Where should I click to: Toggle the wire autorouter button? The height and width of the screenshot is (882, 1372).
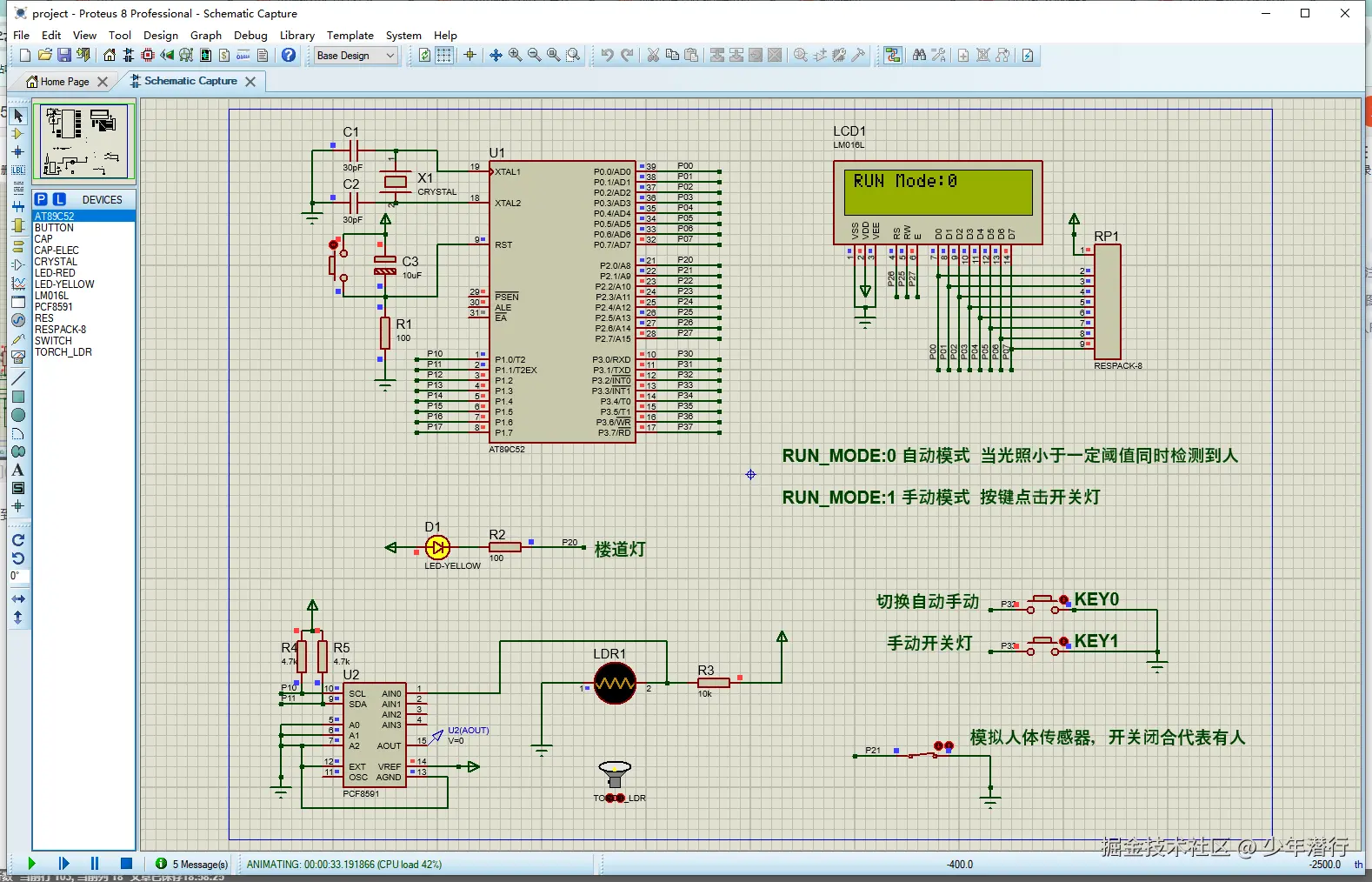[893, 55]
